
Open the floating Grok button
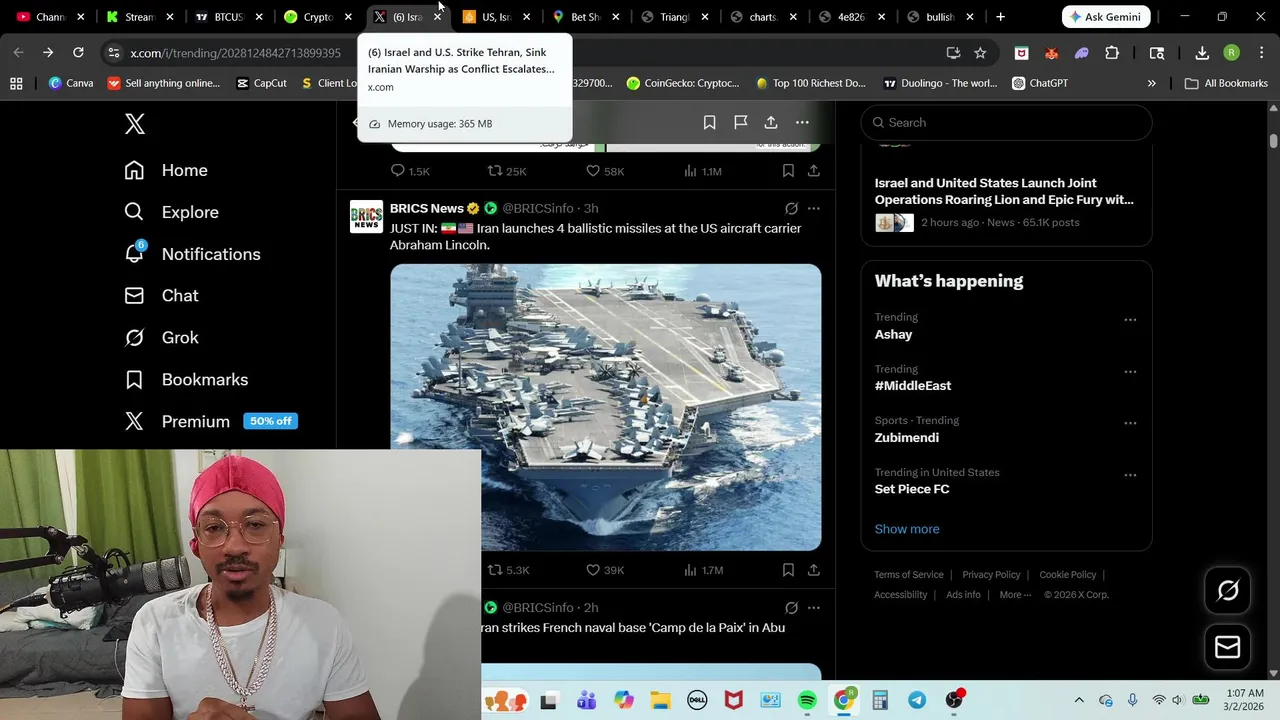[x=1228, y=591]
